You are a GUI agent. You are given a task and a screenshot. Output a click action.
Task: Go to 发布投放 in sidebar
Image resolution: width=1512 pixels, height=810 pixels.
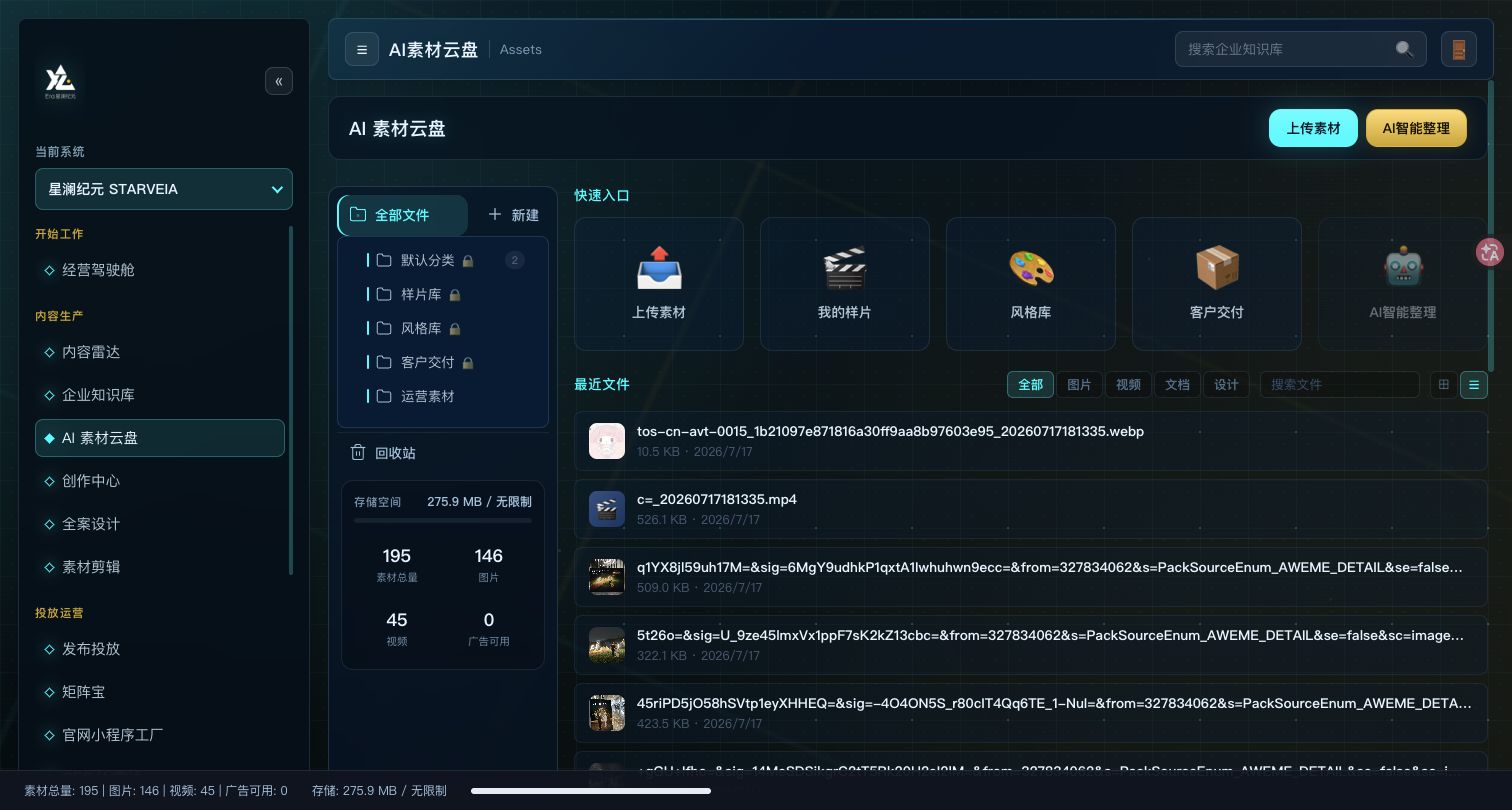coord(160,649)
